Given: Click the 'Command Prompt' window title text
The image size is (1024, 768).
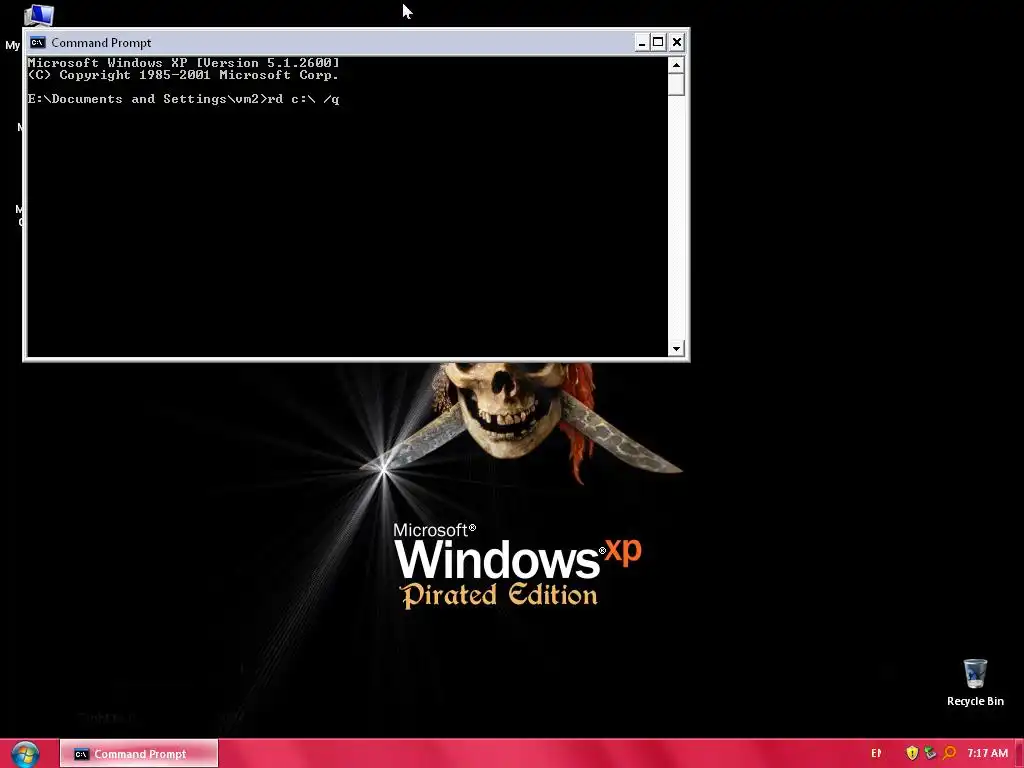Looking at the screenshot, I should [x=101, y=42].
